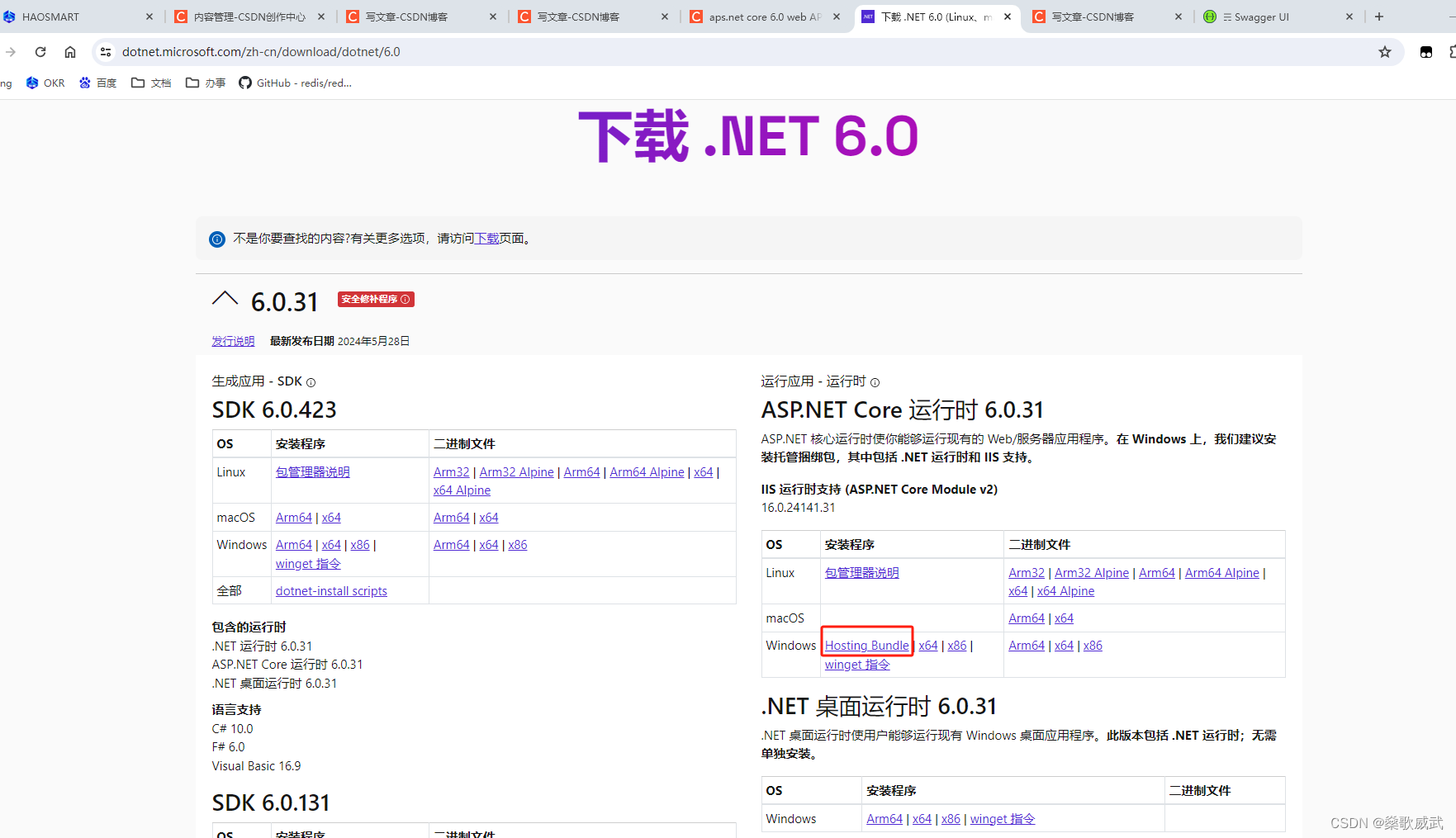The height and width of the screenshot is (838, 1456).
Task: Switch to the HAOSMART tab
Action: [78, 17]
